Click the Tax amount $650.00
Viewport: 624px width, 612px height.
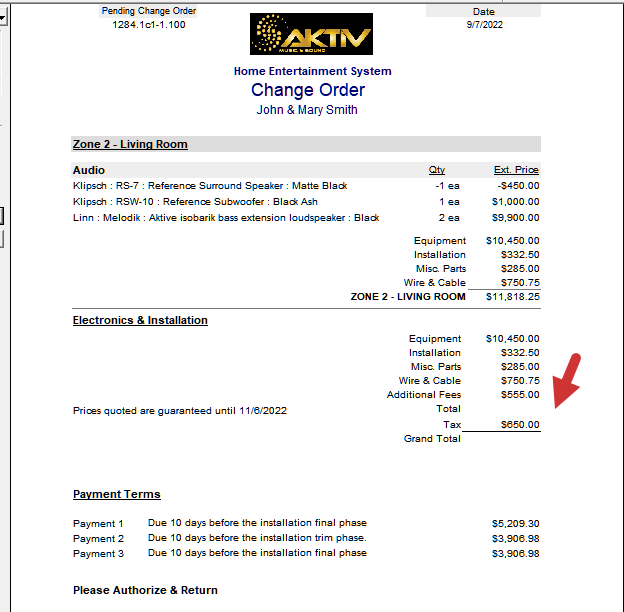[520, 425]
